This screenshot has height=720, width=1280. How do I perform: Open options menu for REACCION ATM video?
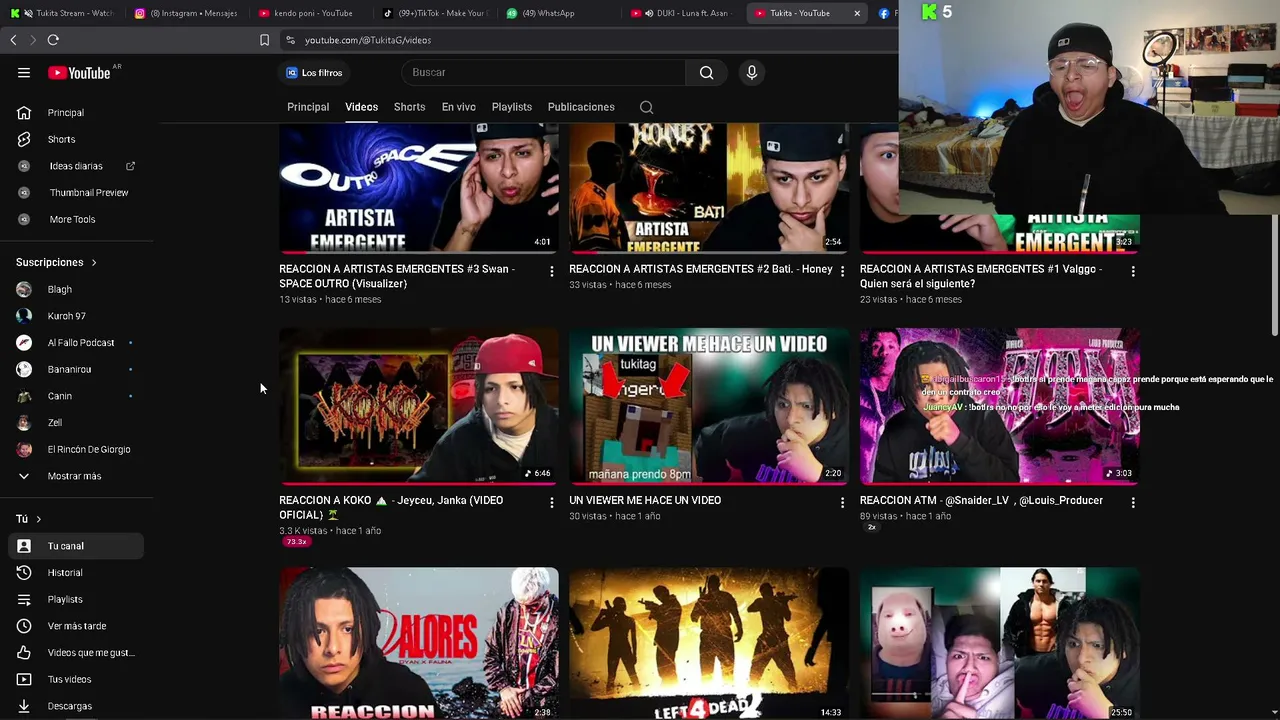pos(1132,502)
